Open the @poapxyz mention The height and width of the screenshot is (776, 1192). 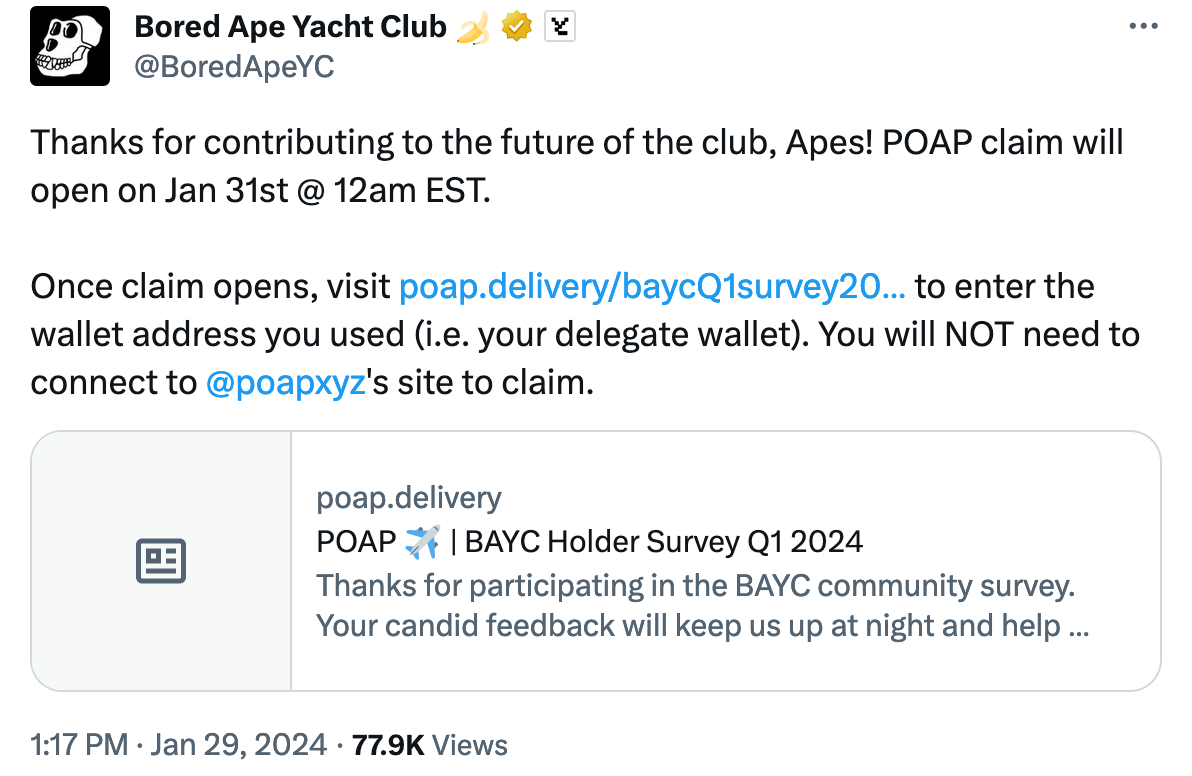[286, 383]
